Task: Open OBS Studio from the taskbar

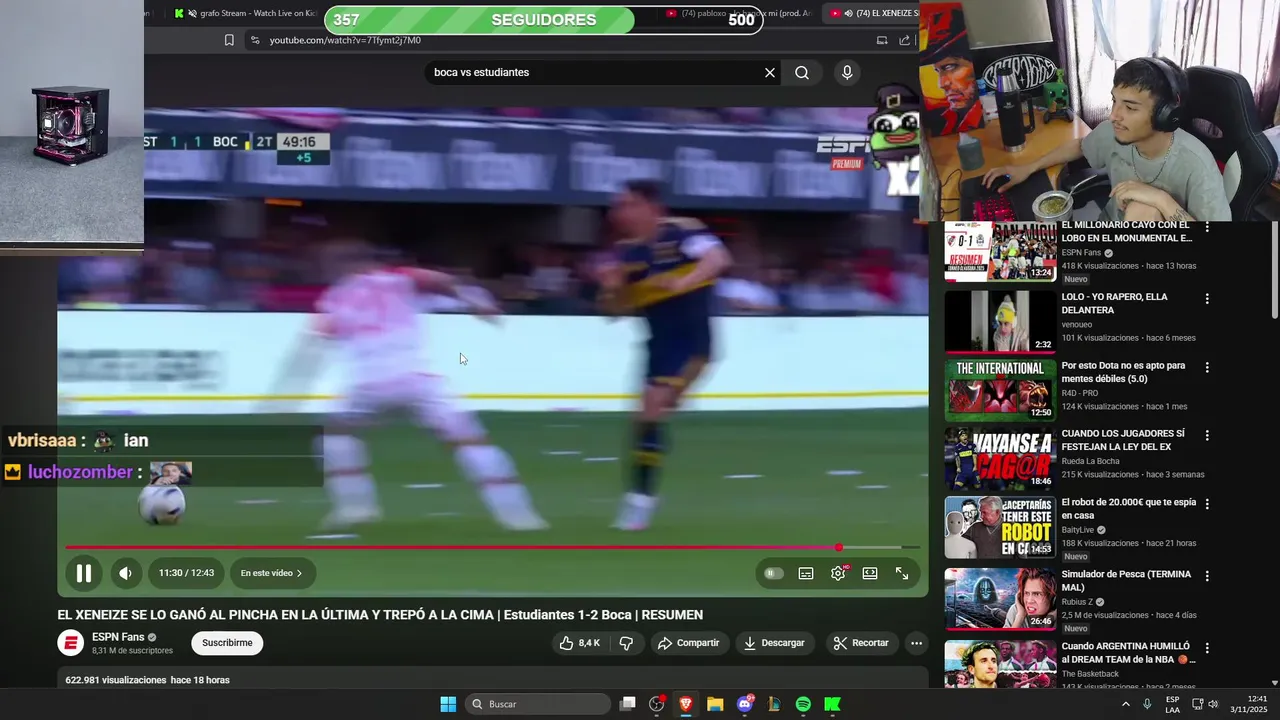Action: pos(656,704)
